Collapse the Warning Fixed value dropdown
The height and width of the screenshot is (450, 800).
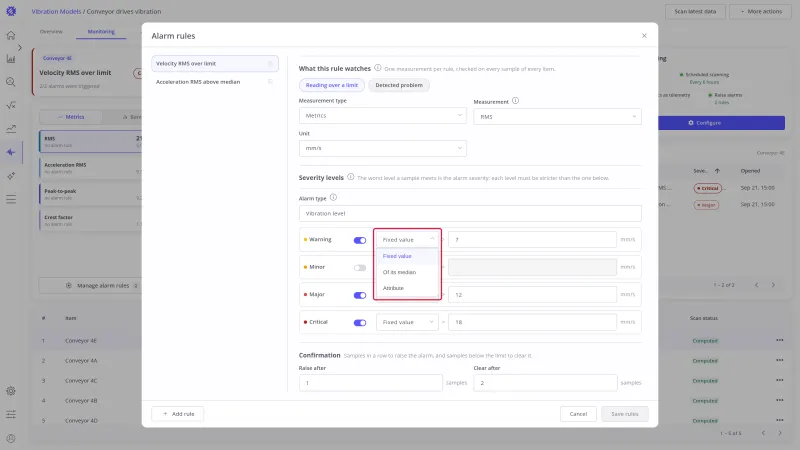(407, 239)
